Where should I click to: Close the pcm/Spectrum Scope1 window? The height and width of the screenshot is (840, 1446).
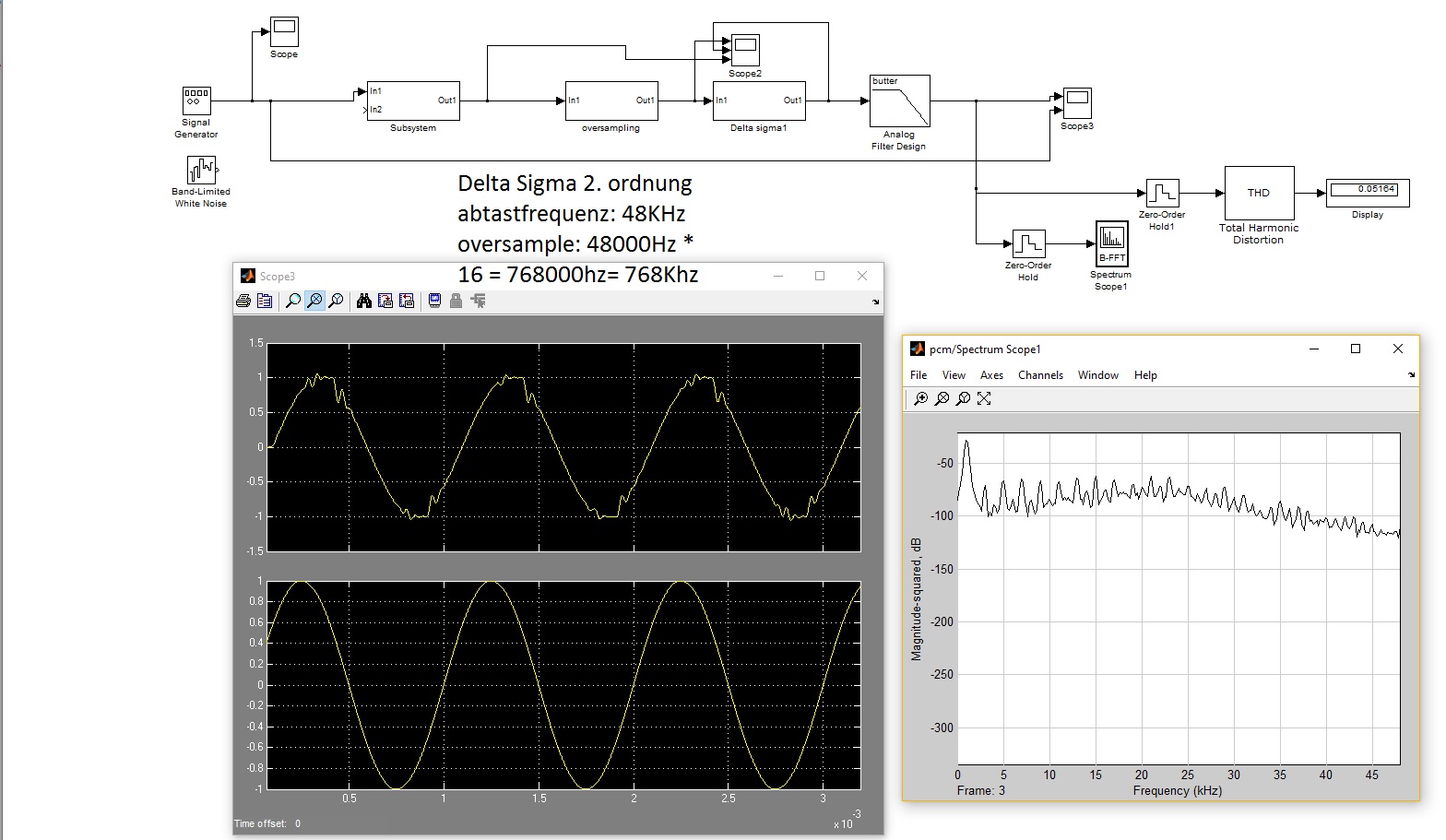1398,349
